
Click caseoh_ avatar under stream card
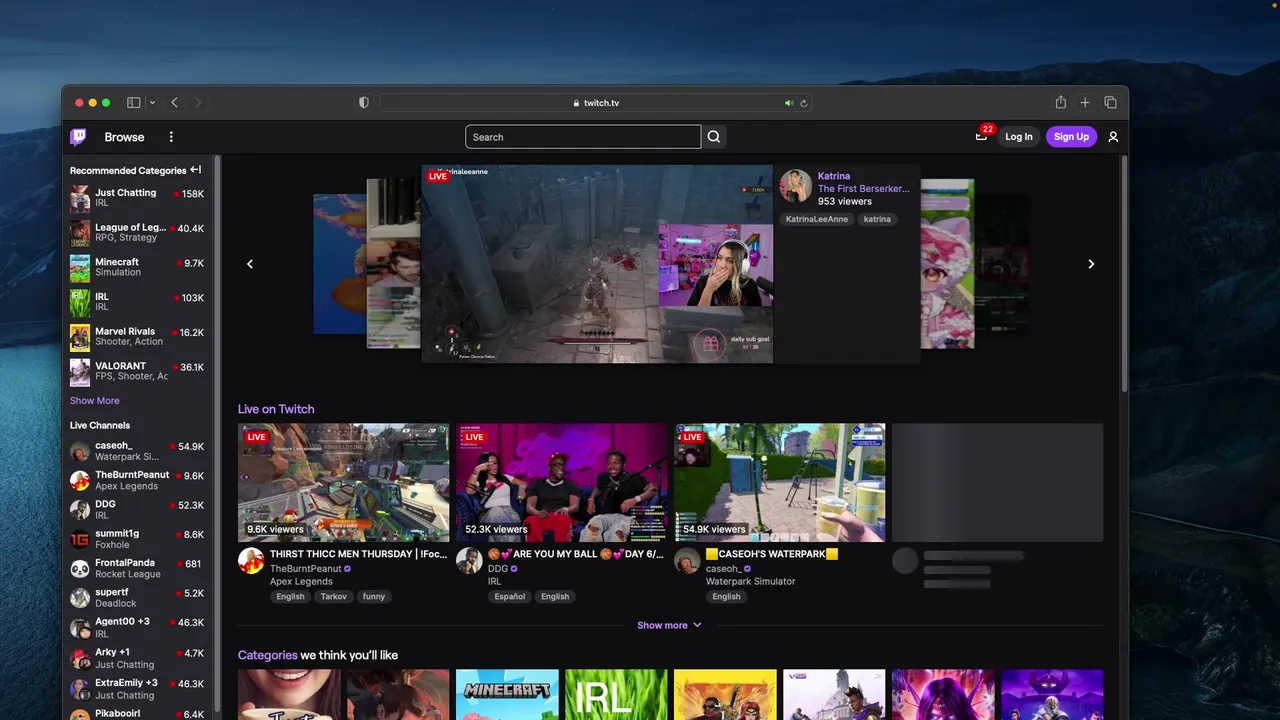tap(687, 561)
